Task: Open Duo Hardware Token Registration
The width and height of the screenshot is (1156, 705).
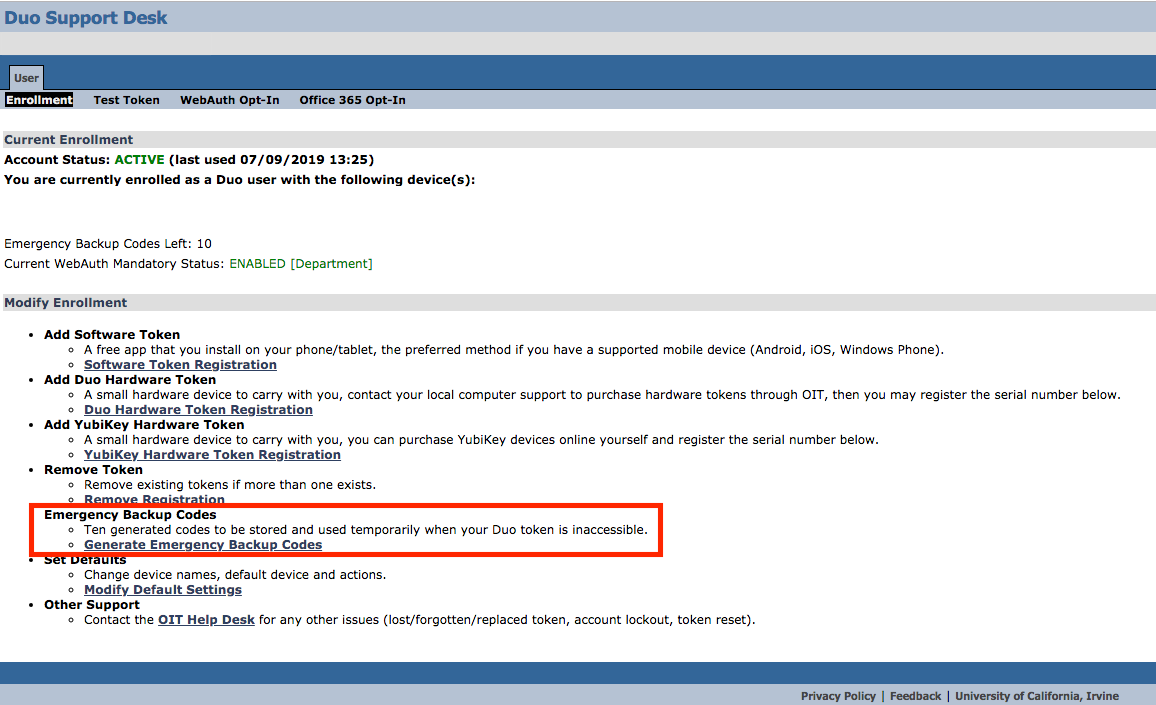Action: pyautogui.click(x=198, y=410)
